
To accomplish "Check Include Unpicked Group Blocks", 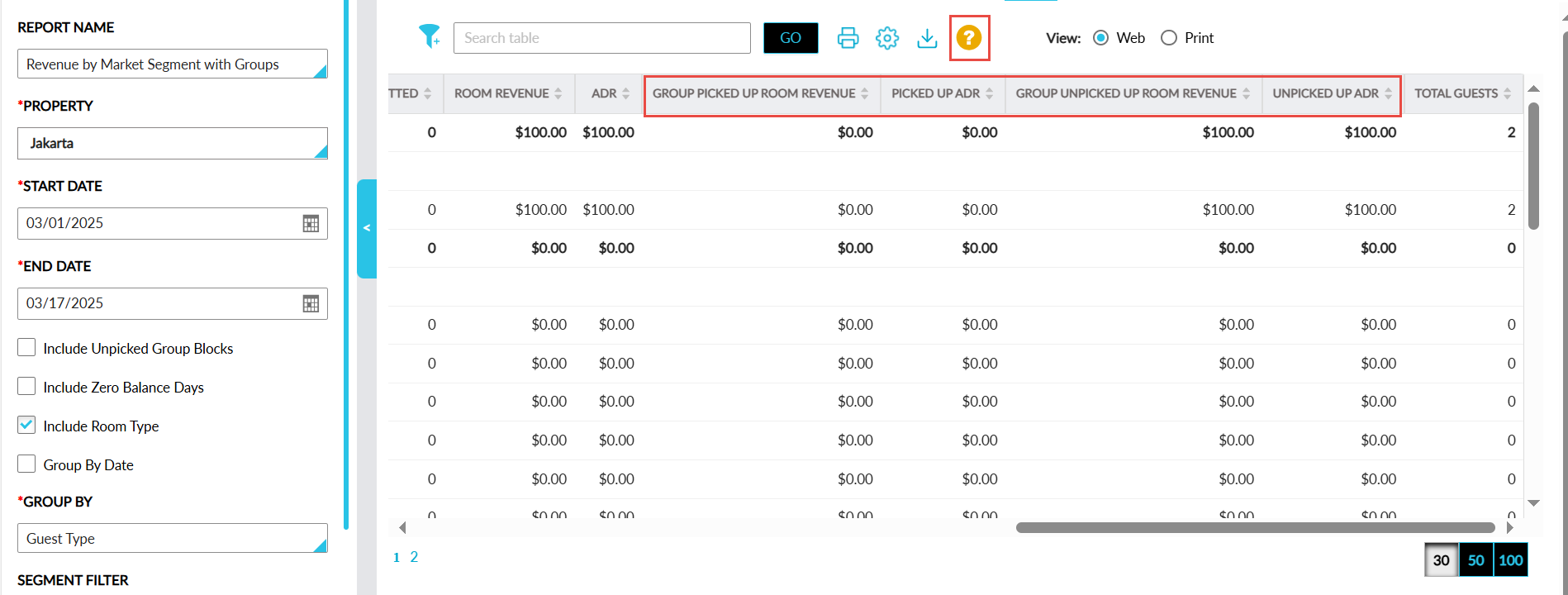I will [x=26, y=347].
